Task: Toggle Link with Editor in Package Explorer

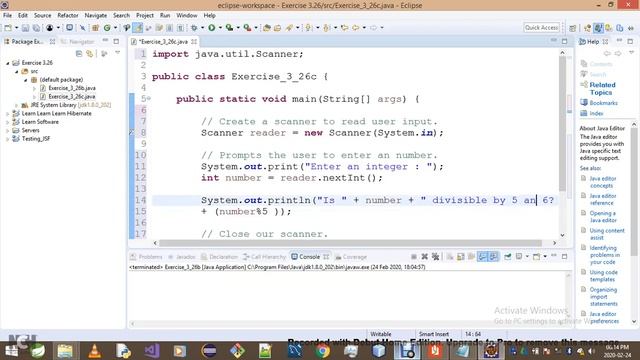Action: coord(90,53)
